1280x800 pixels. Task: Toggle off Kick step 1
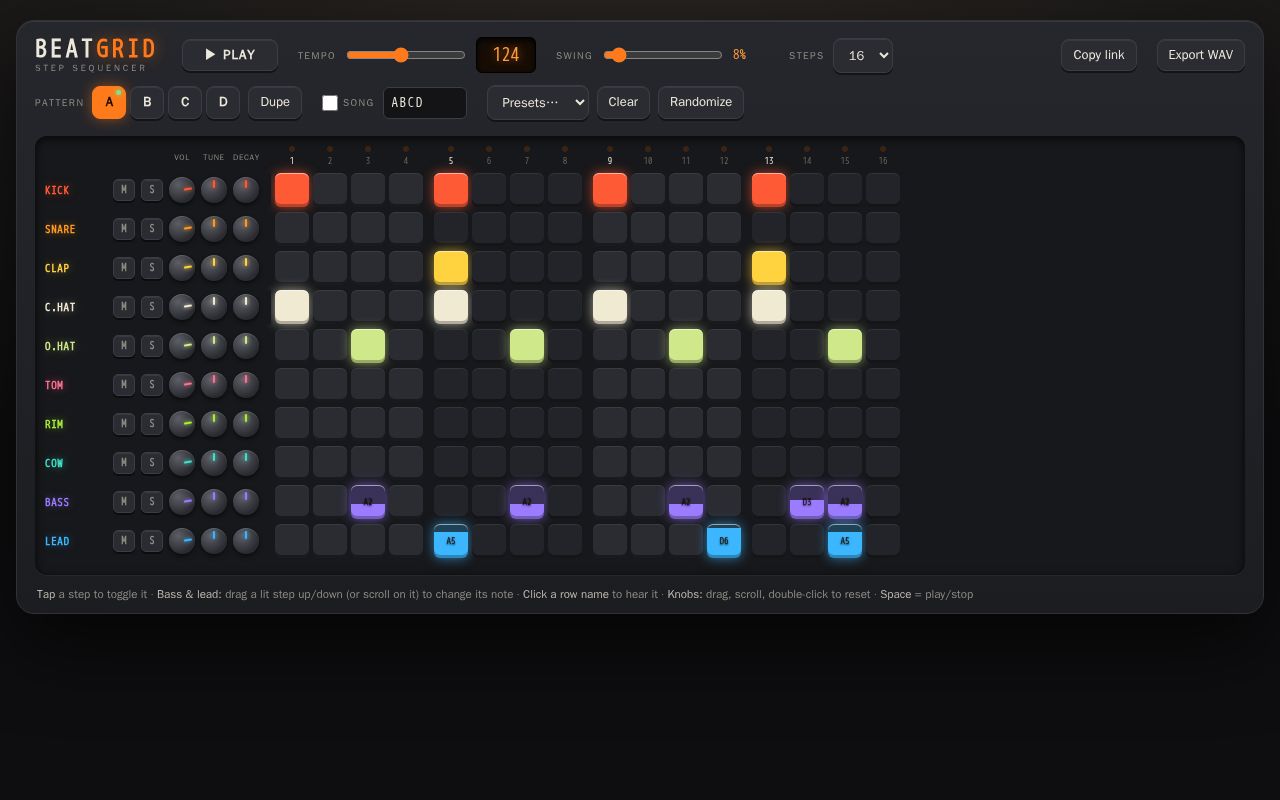(x=292, y=189)
